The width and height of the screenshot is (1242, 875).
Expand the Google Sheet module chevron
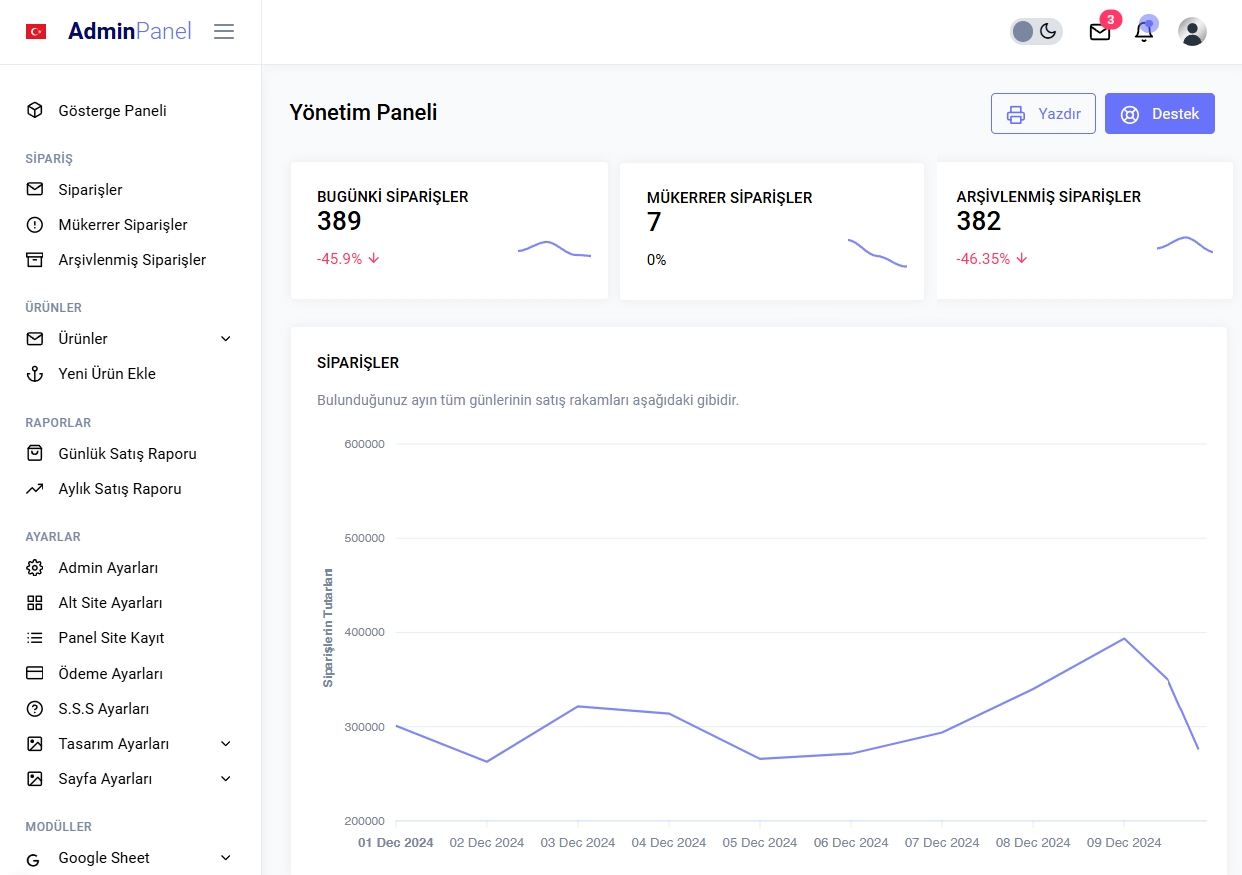pos(226,858)
